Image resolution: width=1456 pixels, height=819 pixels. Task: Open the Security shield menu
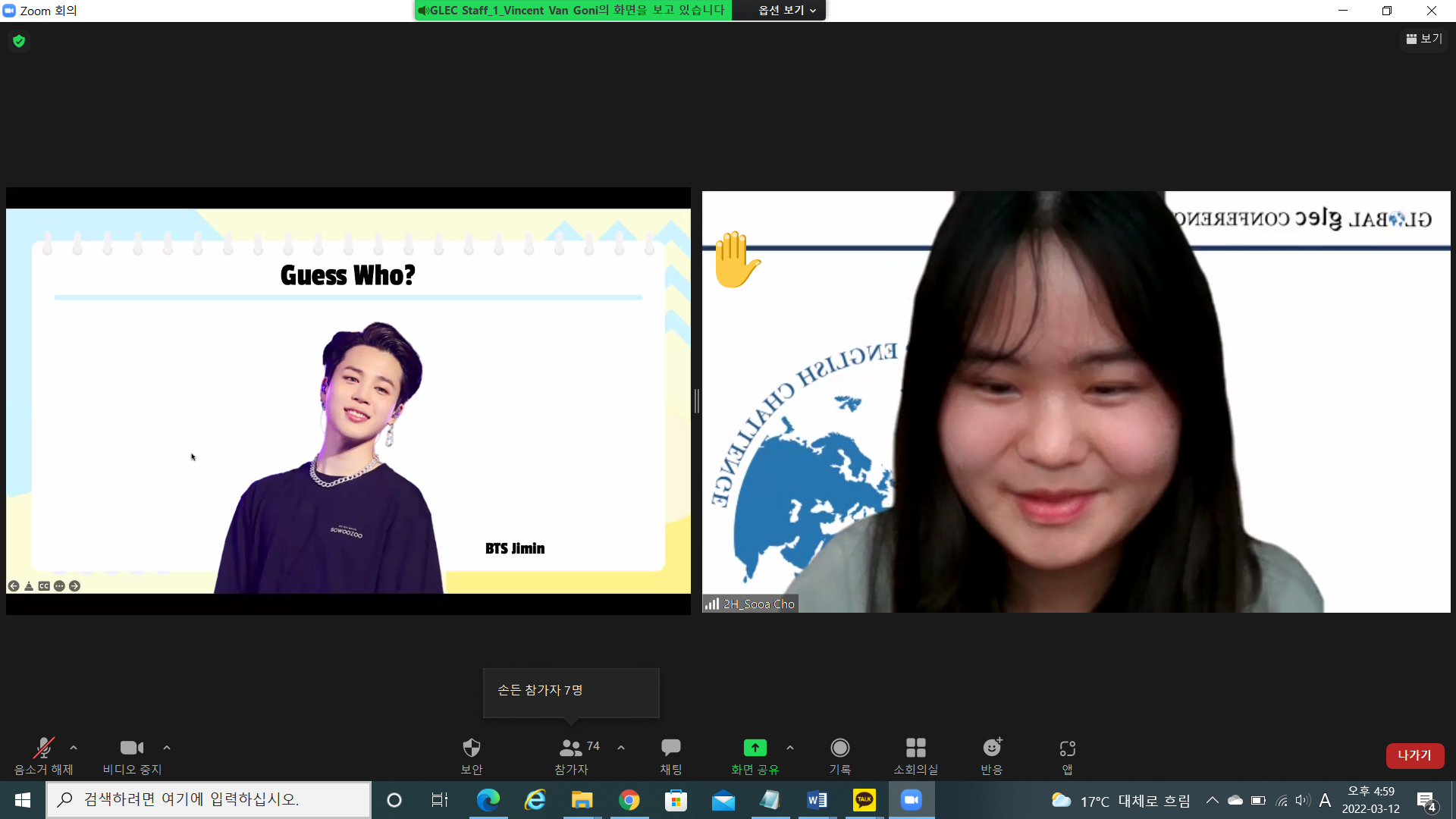472,756
